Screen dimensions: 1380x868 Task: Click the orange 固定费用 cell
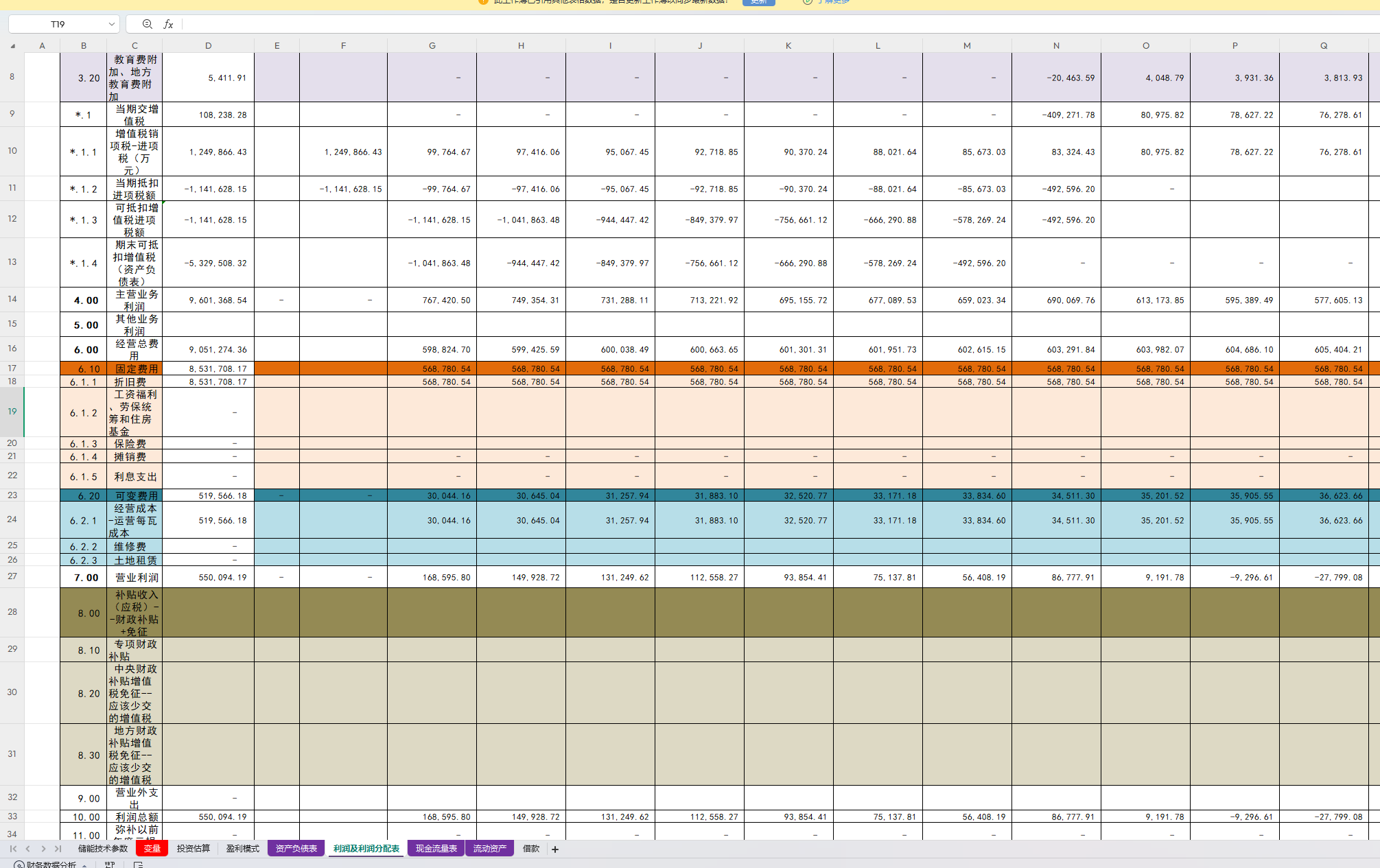[135, 368]
